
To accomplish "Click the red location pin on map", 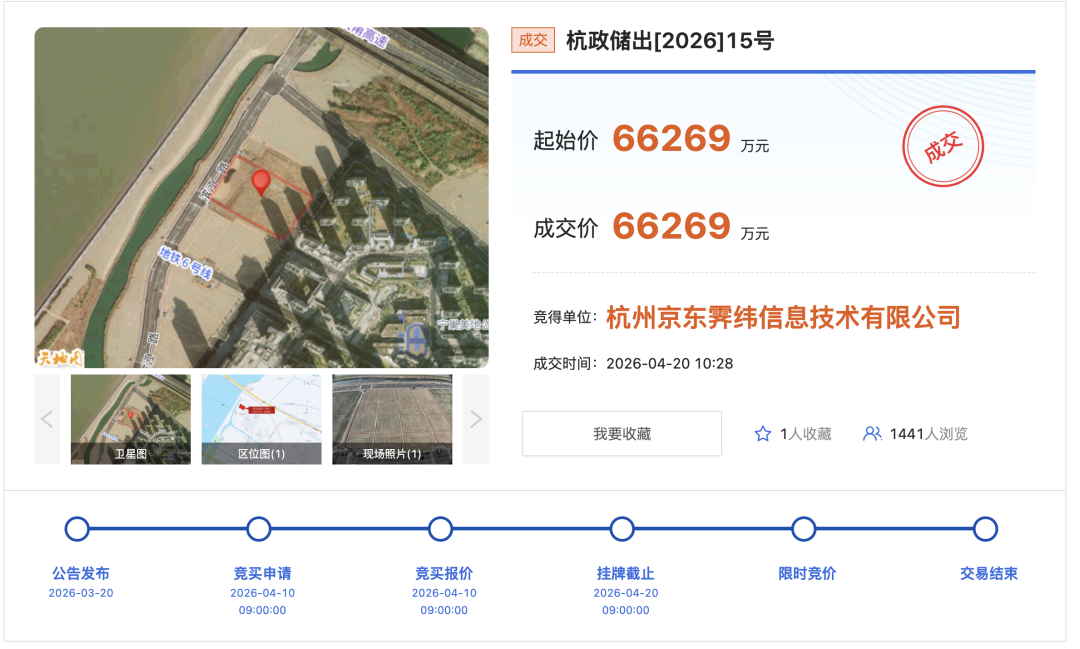I will click(261, 181).
